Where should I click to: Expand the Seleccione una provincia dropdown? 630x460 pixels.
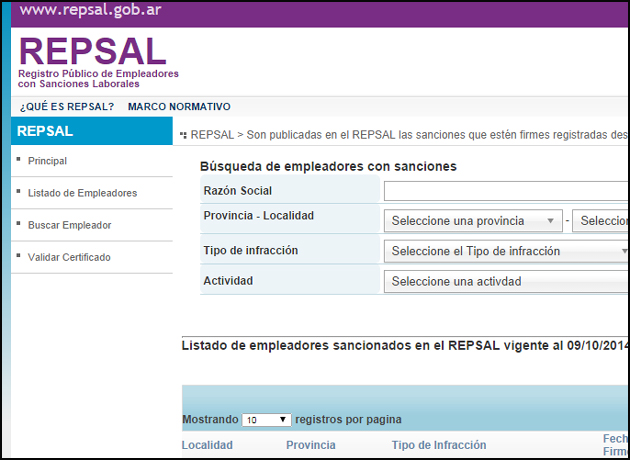(473, 221)
